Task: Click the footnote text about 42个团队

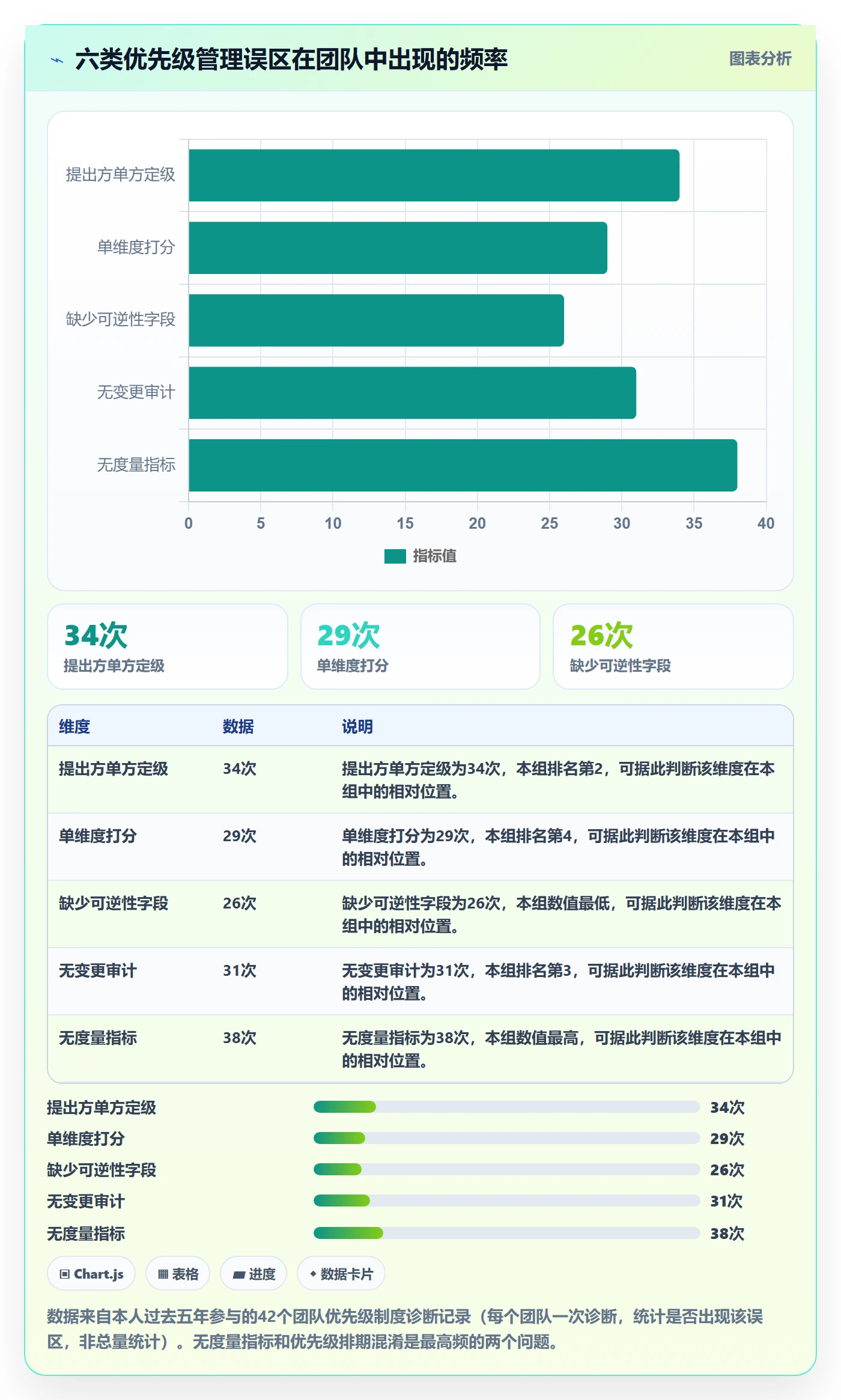Action: click(405, 1329)
